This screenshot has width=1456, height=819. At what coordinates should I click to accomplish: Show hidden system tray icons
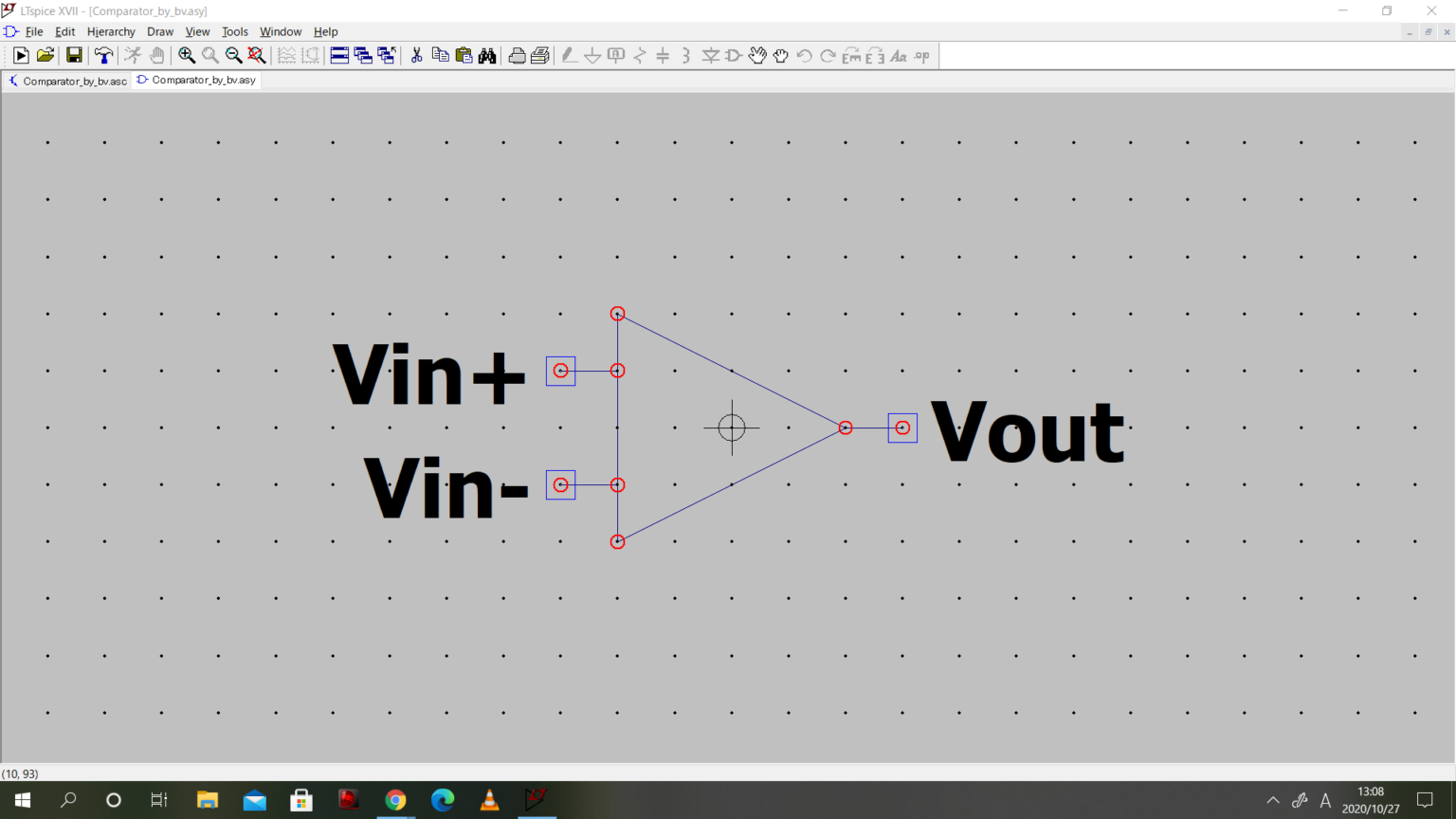pos(1273,800)
